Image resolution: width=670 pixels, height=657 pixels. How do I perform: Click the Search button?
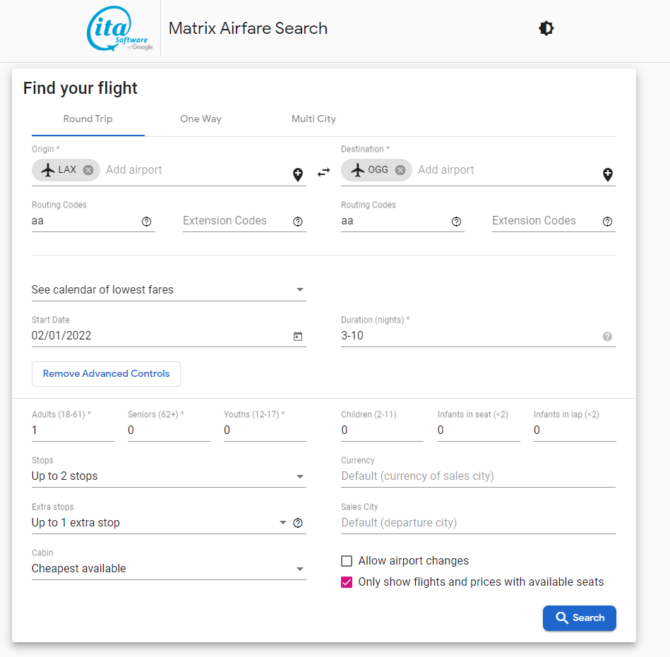[579, 618]
